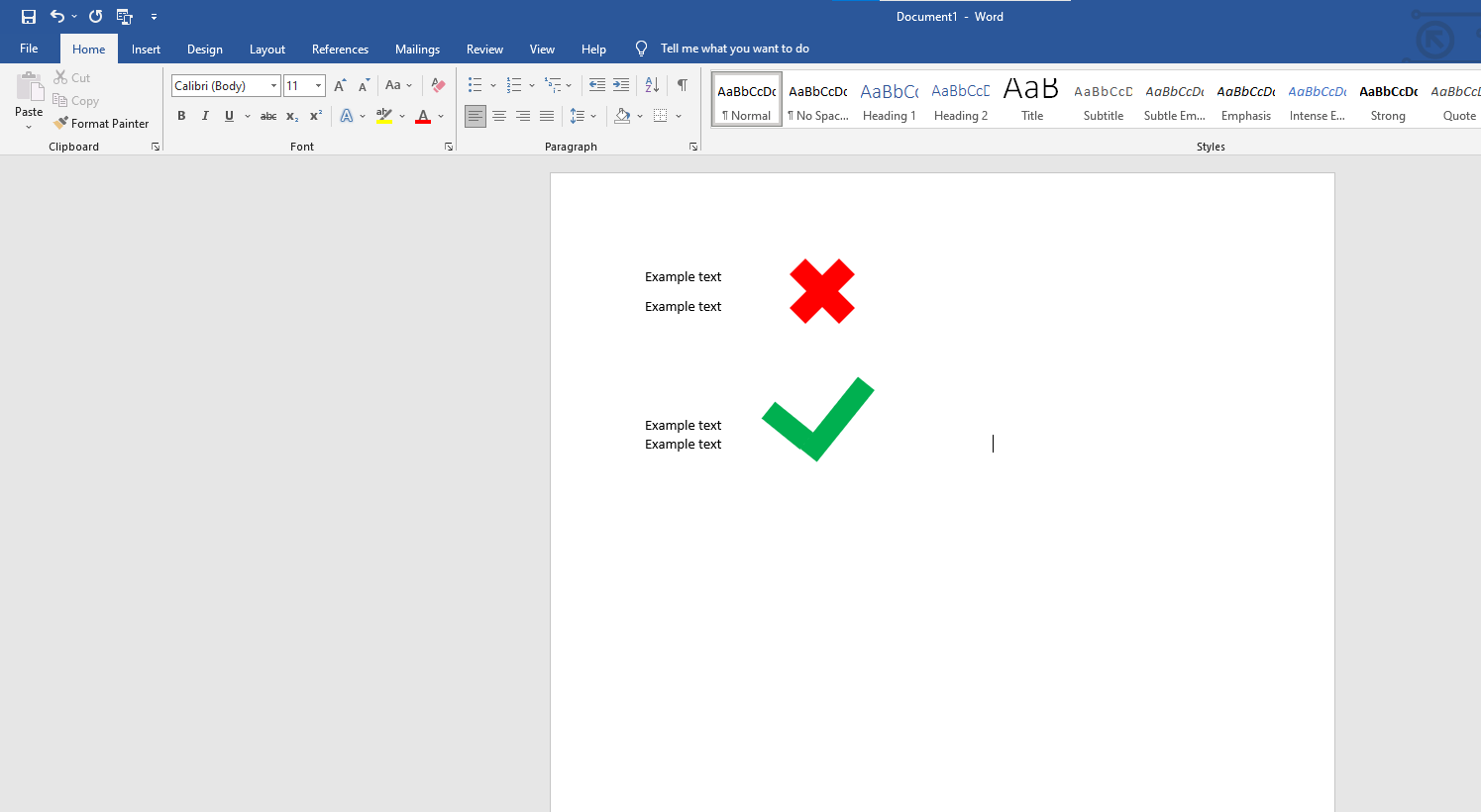1481x812 pixels.
Task: Open the Clipboard dialog launcher
Action: click(x=156, y=147)
